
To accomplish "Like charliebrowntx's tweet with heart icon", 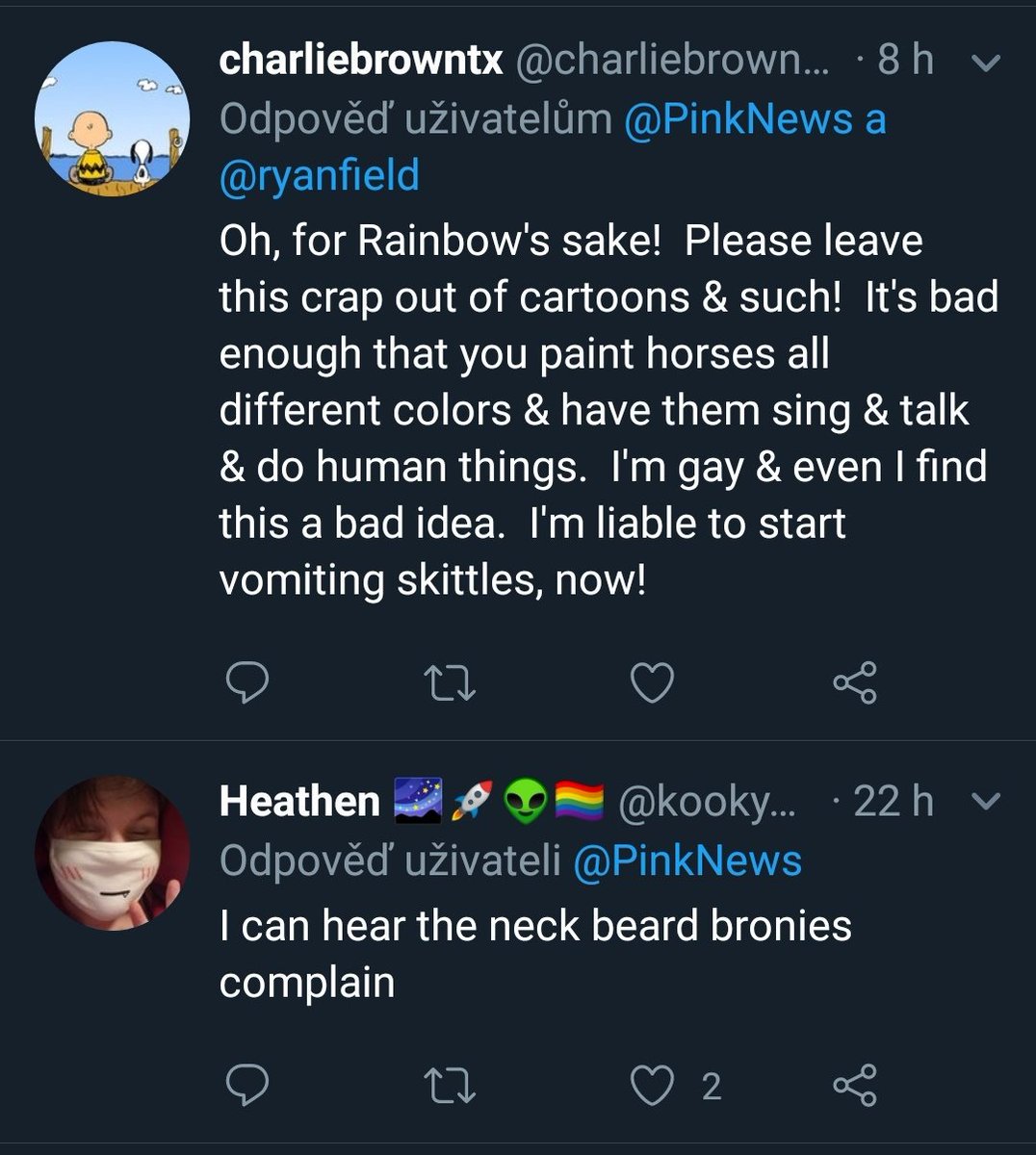I will point(652,682).
